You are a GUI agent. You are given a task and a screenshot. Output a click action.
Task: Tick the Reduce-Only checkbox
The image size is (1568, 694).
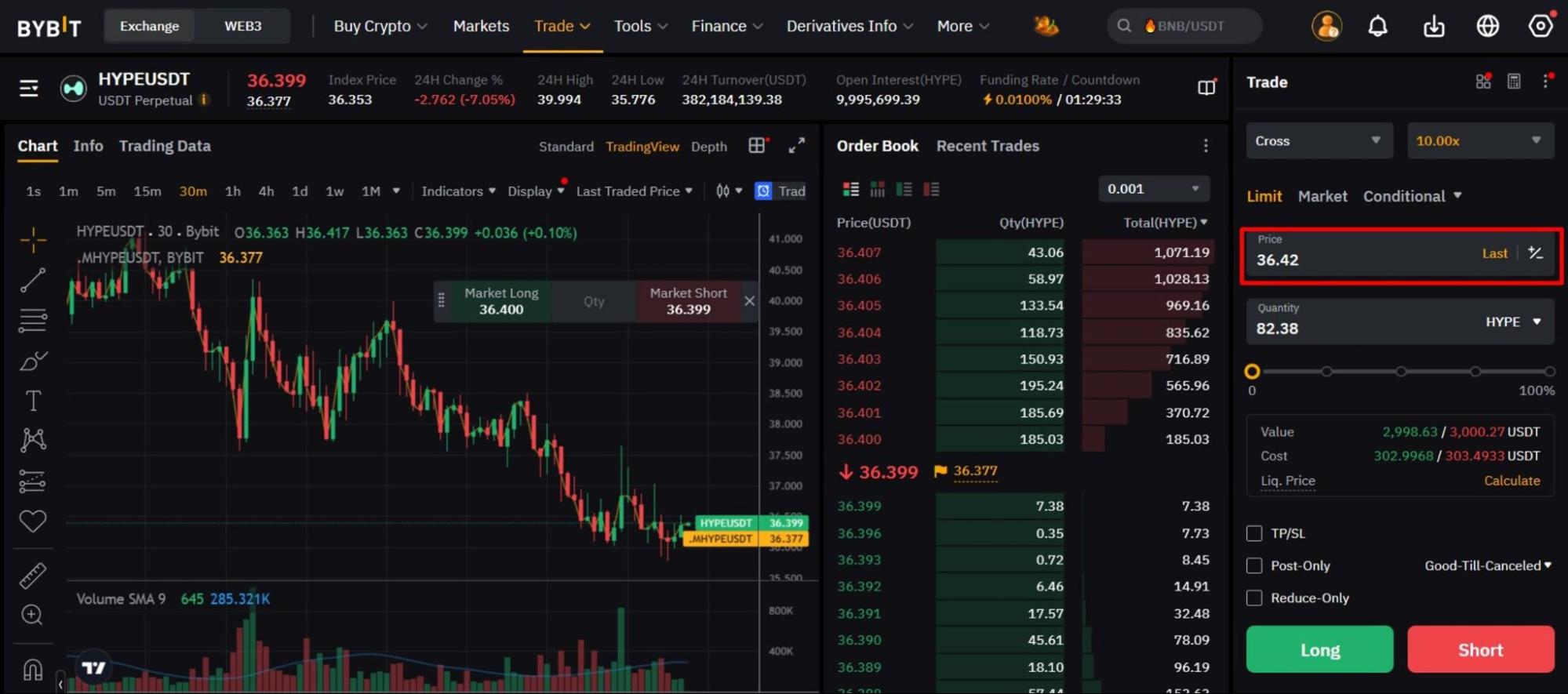tap(1254, 598)
